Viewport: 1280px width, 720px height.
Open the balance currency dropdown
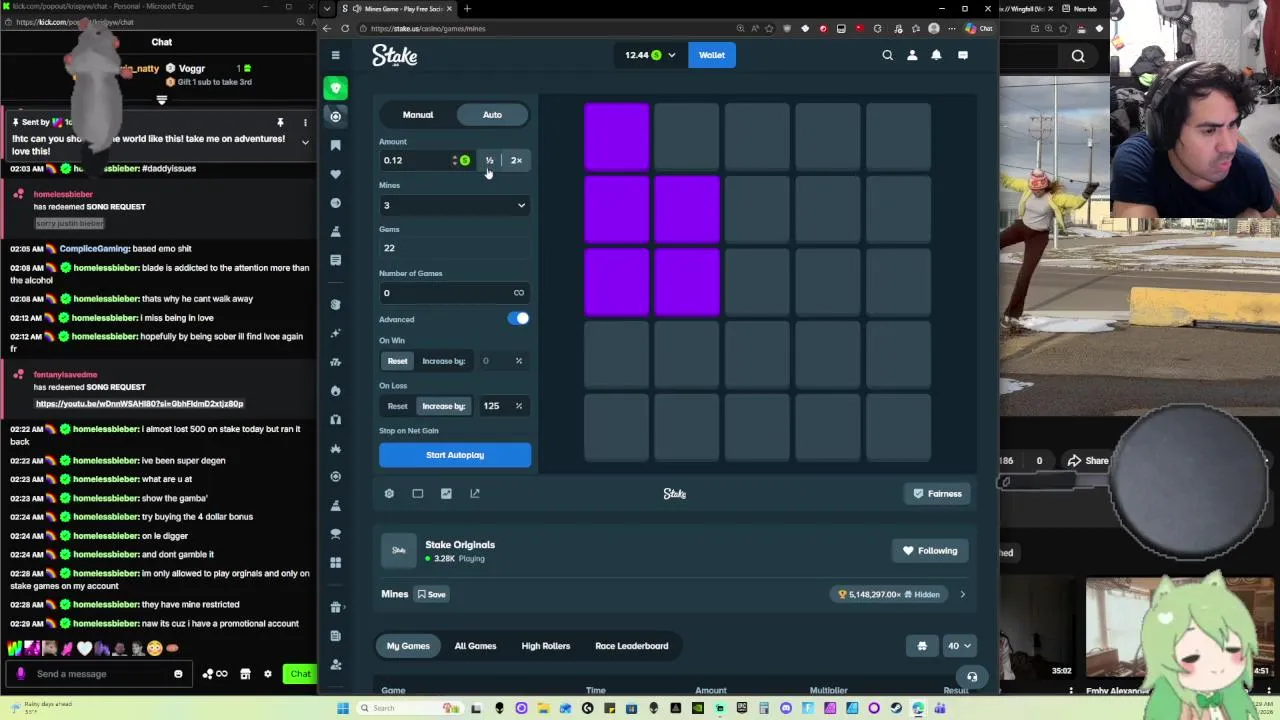click(x=650, y=55)
